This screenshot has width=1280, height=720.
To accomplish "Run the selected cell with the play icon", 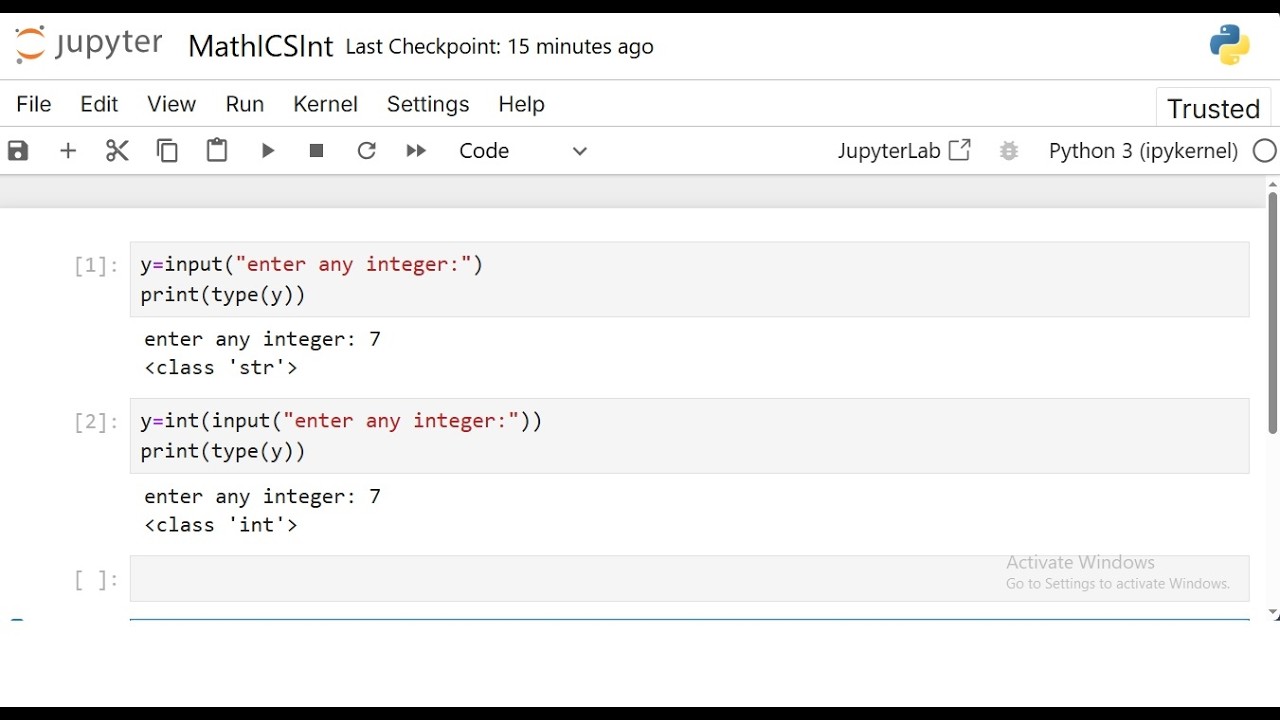I will pos(268,151).
